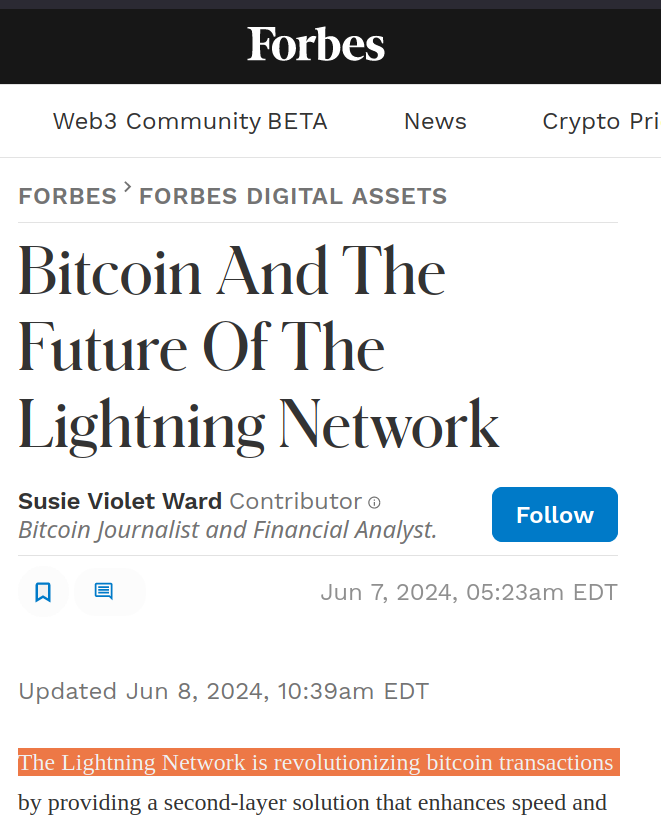This screenshot has height=815, width=661.
Task: Bookmark this article with the bookmark icon
Action: [43, 592]
